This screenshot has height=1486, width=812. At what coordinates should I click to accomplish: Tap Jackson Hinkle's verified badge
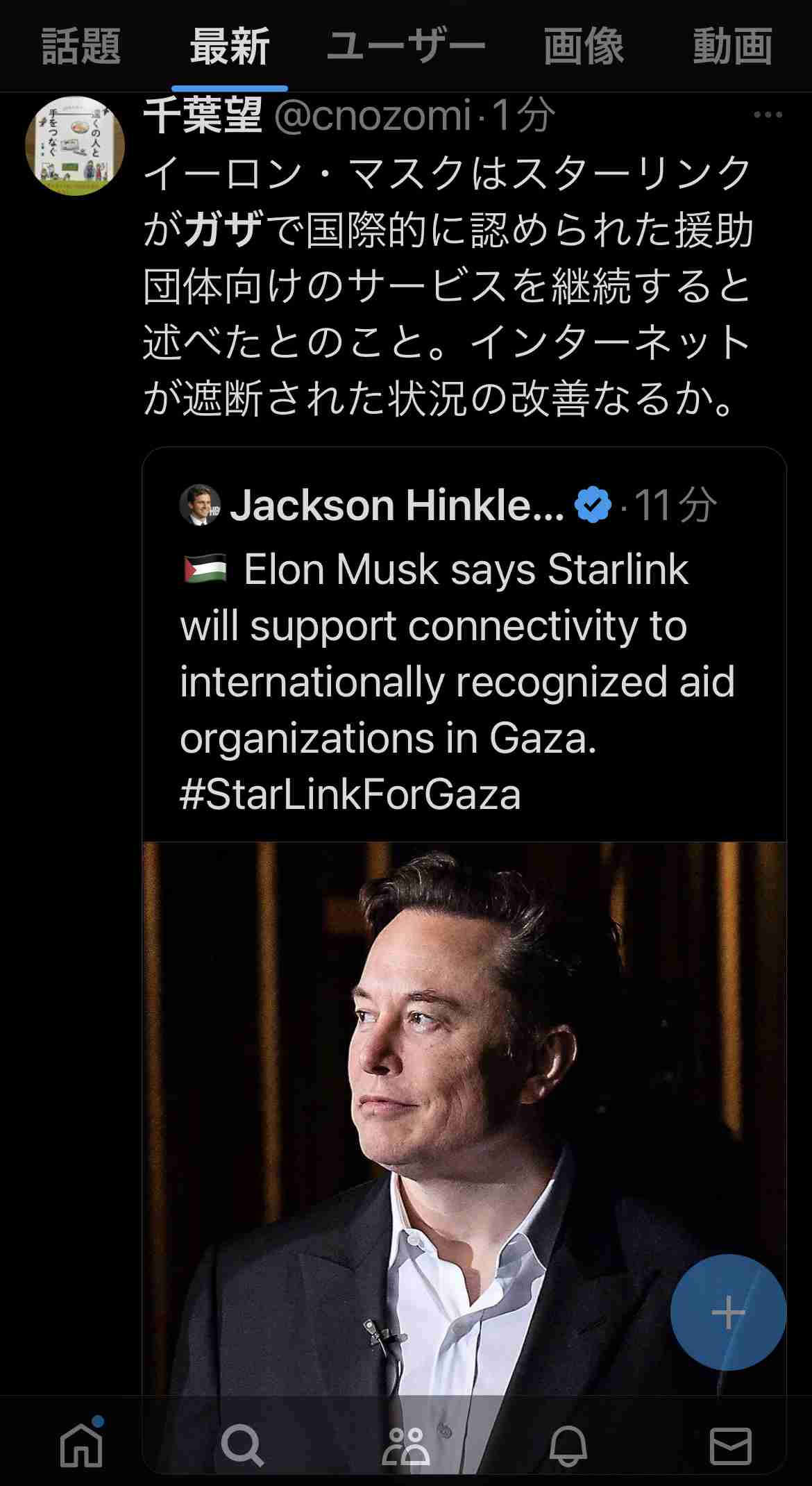pos(593,505)
